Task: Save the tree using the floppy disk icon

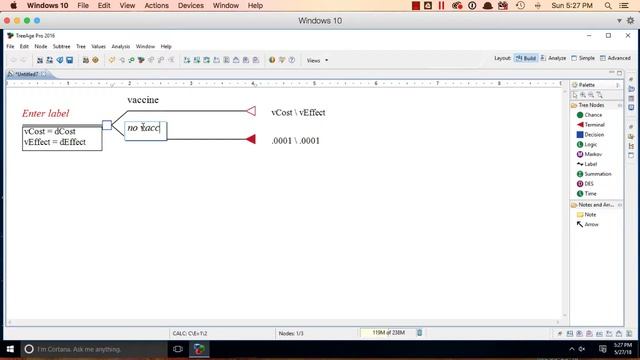Action: (x=69, y=60)
